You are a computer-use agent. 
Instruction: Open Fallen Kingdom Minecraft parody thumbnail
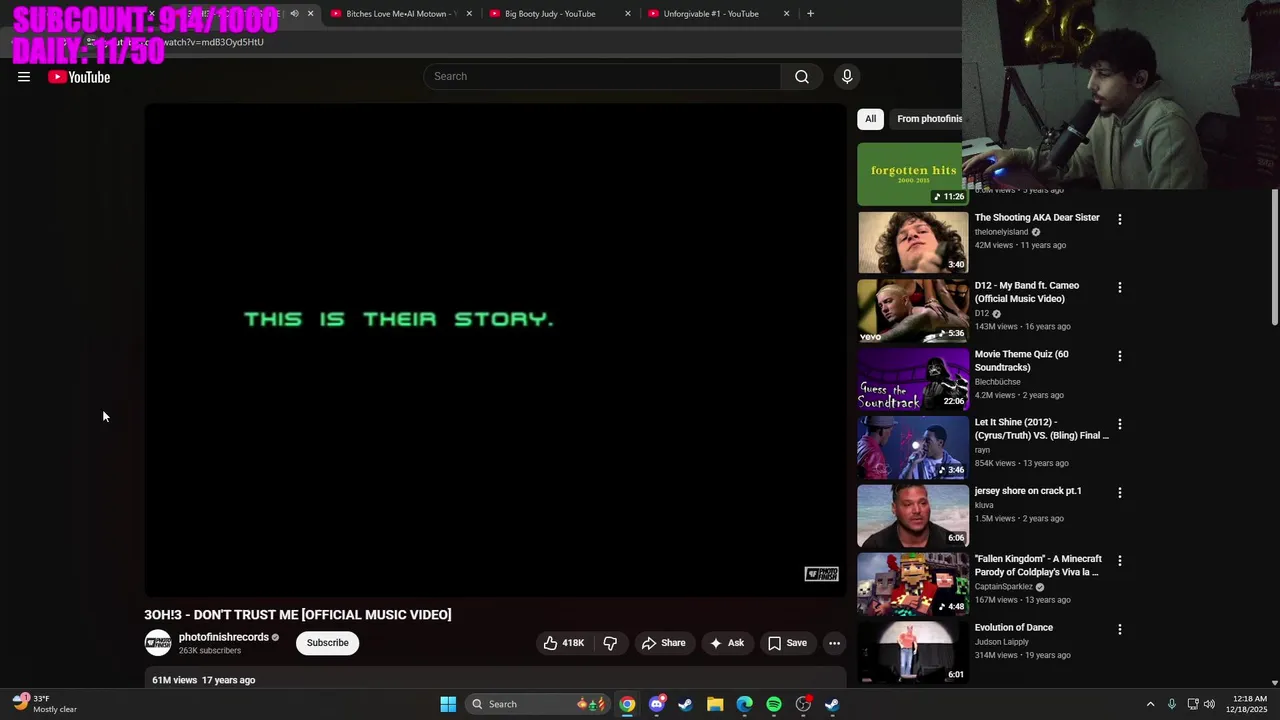click(913, 584)
